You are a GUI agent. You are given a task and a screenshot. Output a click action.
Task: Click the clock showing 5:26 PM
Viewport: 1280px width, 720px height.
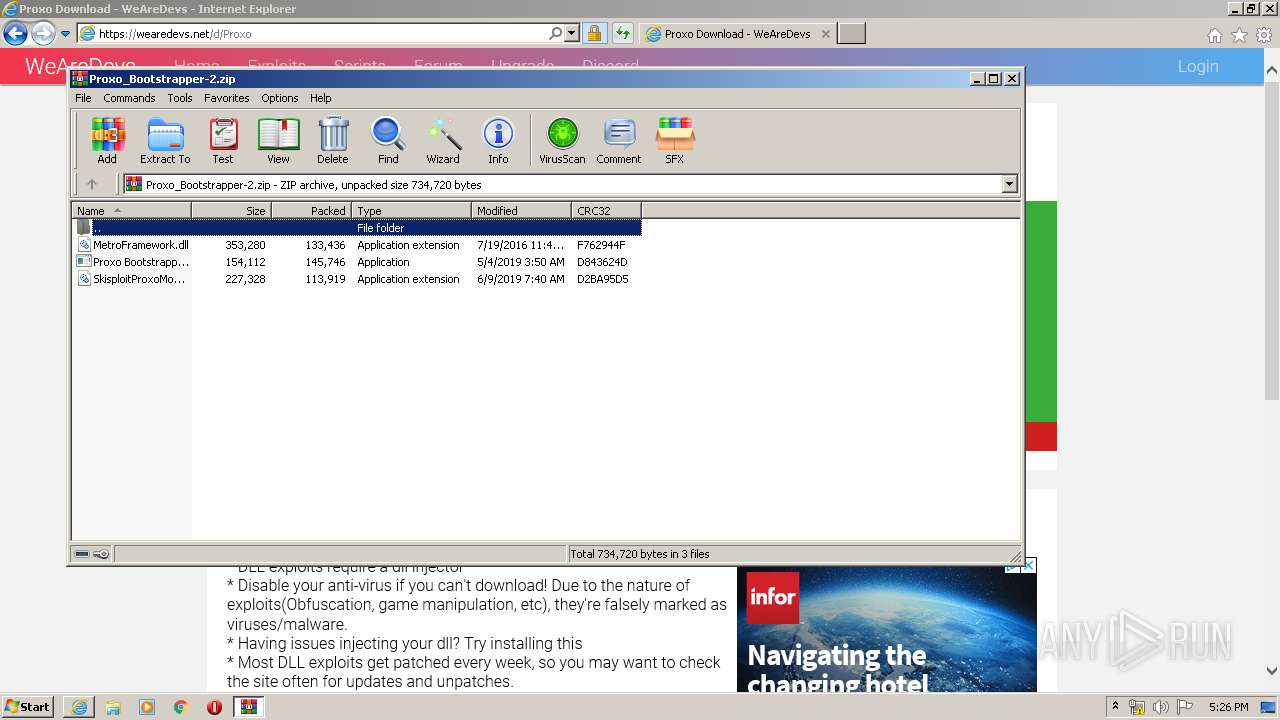coord(1228,707)
